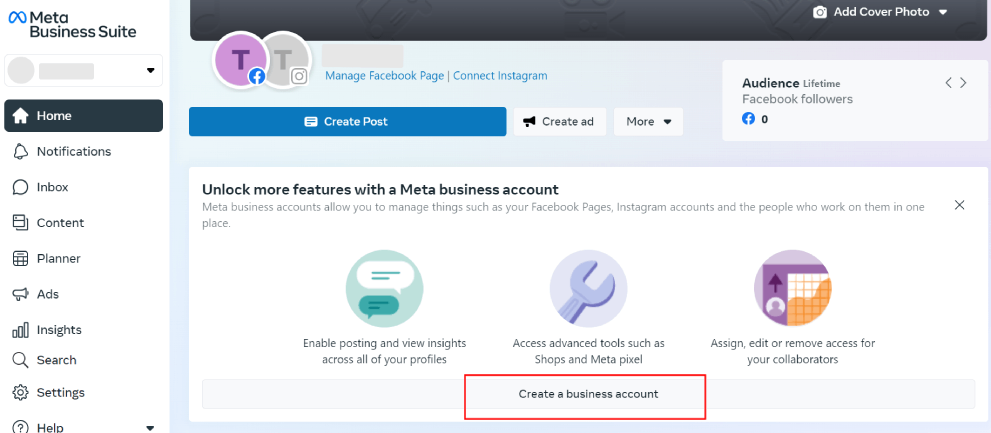991x433 pixels.
Task: Click the Planner calendar grid icon
Action: [x=21, y=259]
